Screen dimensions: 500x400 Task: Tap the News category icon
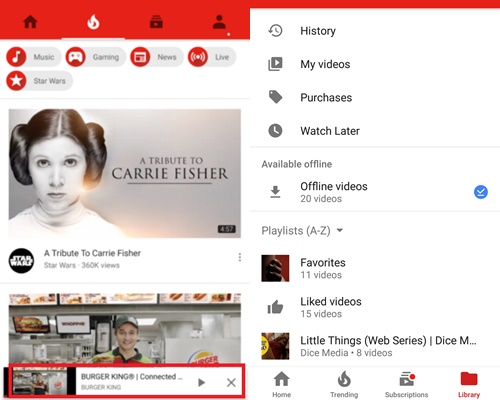point(140,57)
